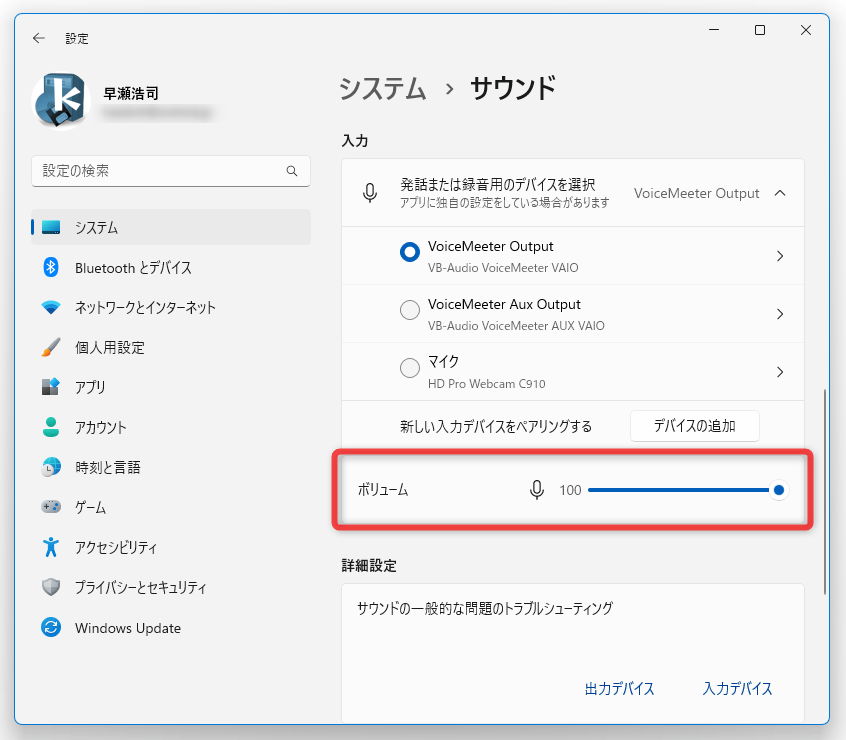This screenshot has width=846, height=740.
Task: Click デバイスの追加 button
Action: tap(694, 426)
